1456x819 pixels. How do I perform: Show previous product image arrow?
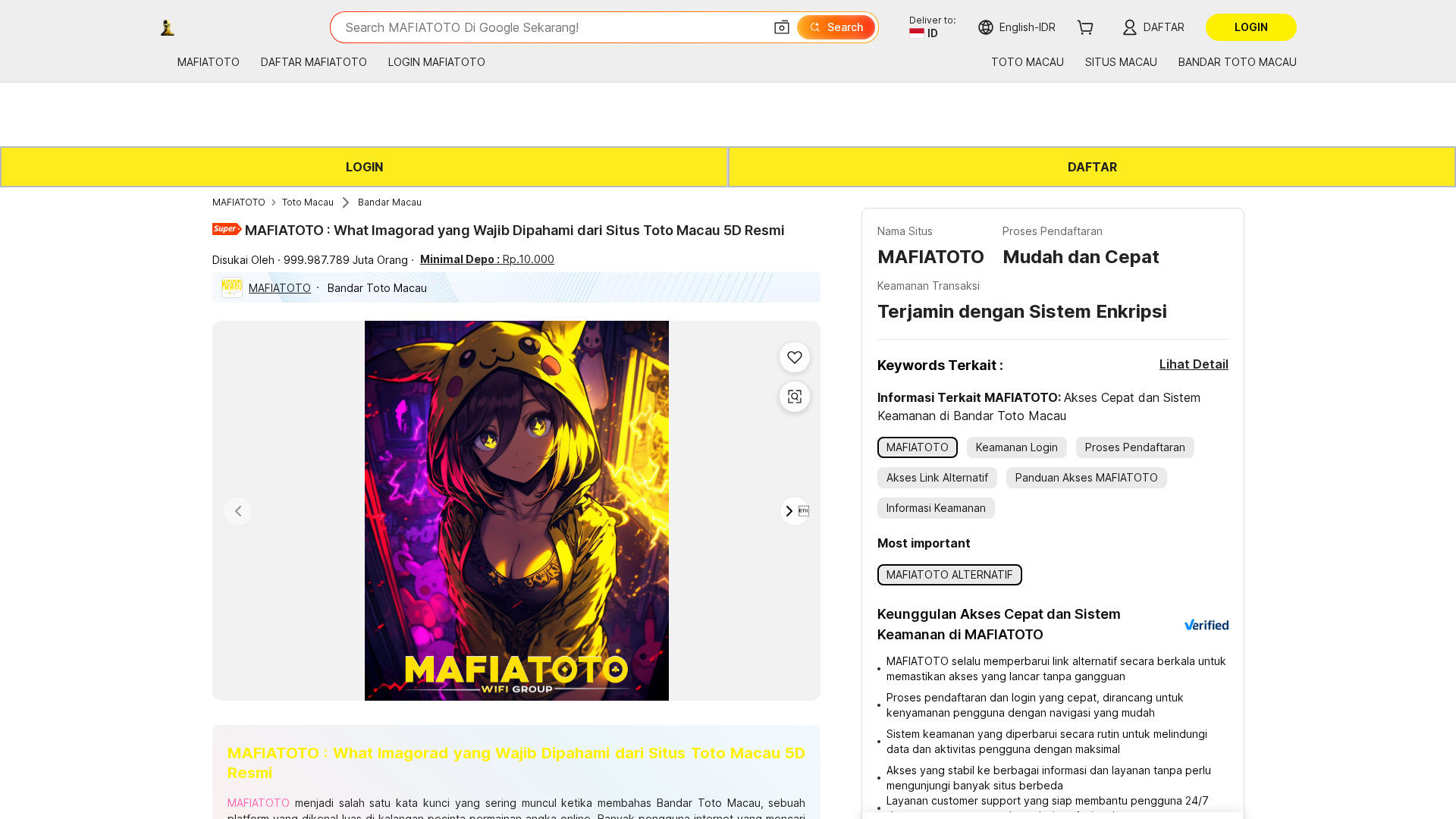point(238,511)
